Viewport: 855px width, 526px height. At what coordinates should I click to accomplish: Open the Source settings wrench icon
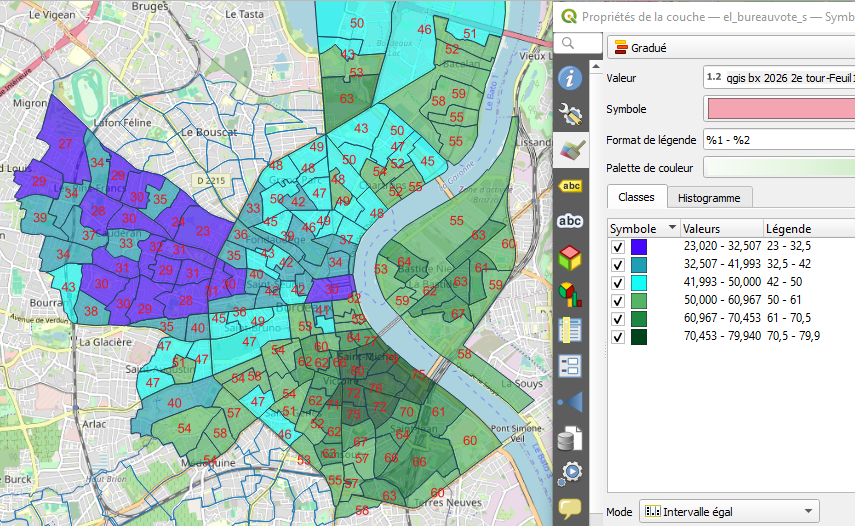coord(570,114)
